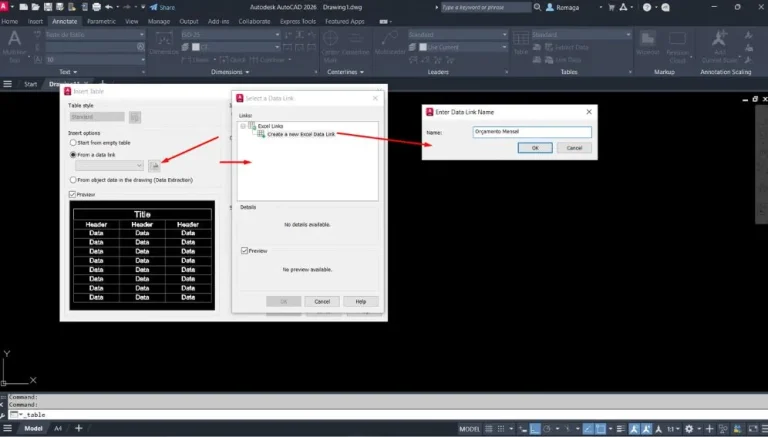Open the ISO-25 dimension style dropdown
This screenshot has height=437, width=768.
tap(230, 35)
